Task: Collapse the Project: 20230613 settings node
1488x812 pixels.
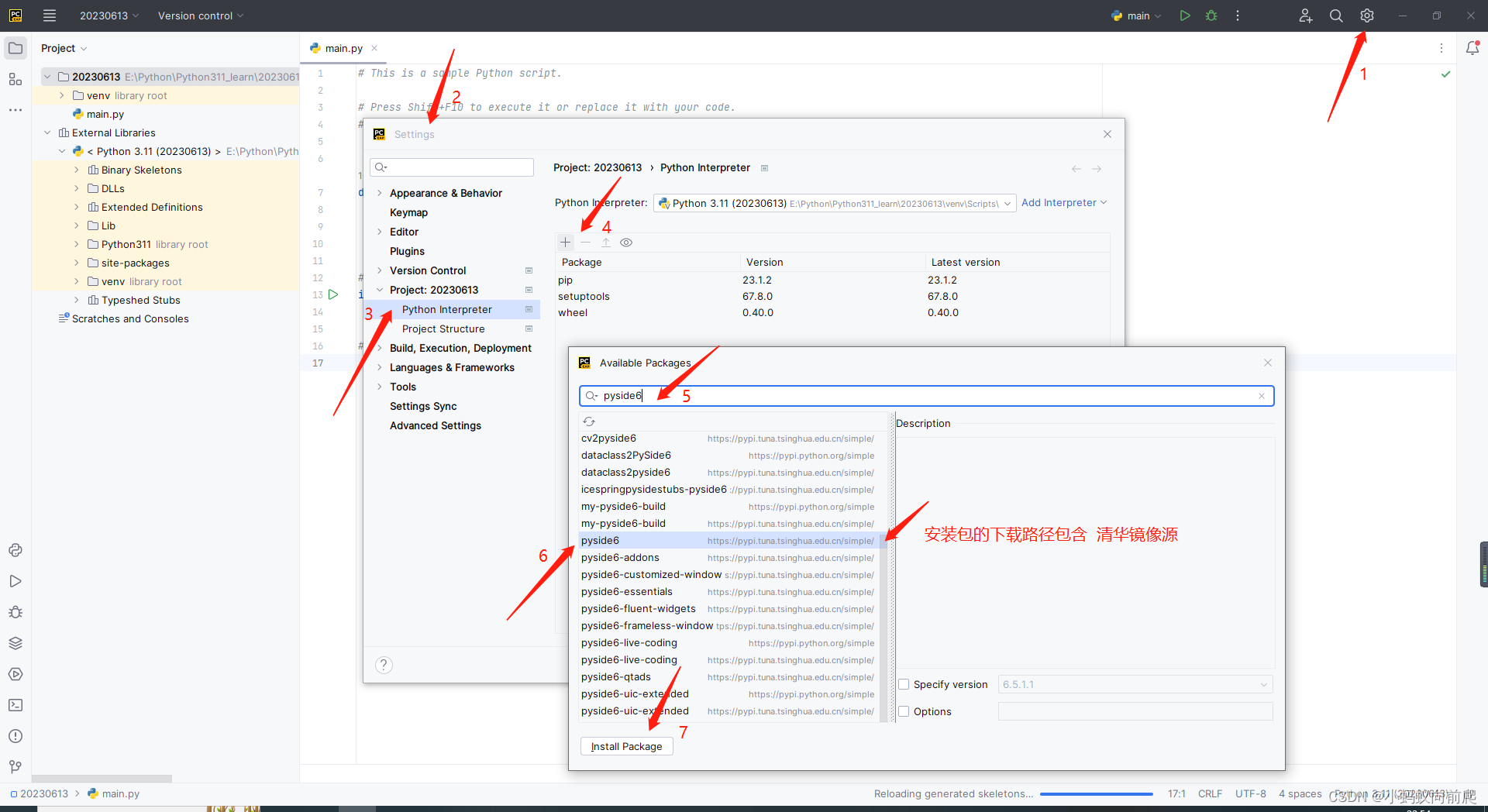Action: (x=379, y=290)
